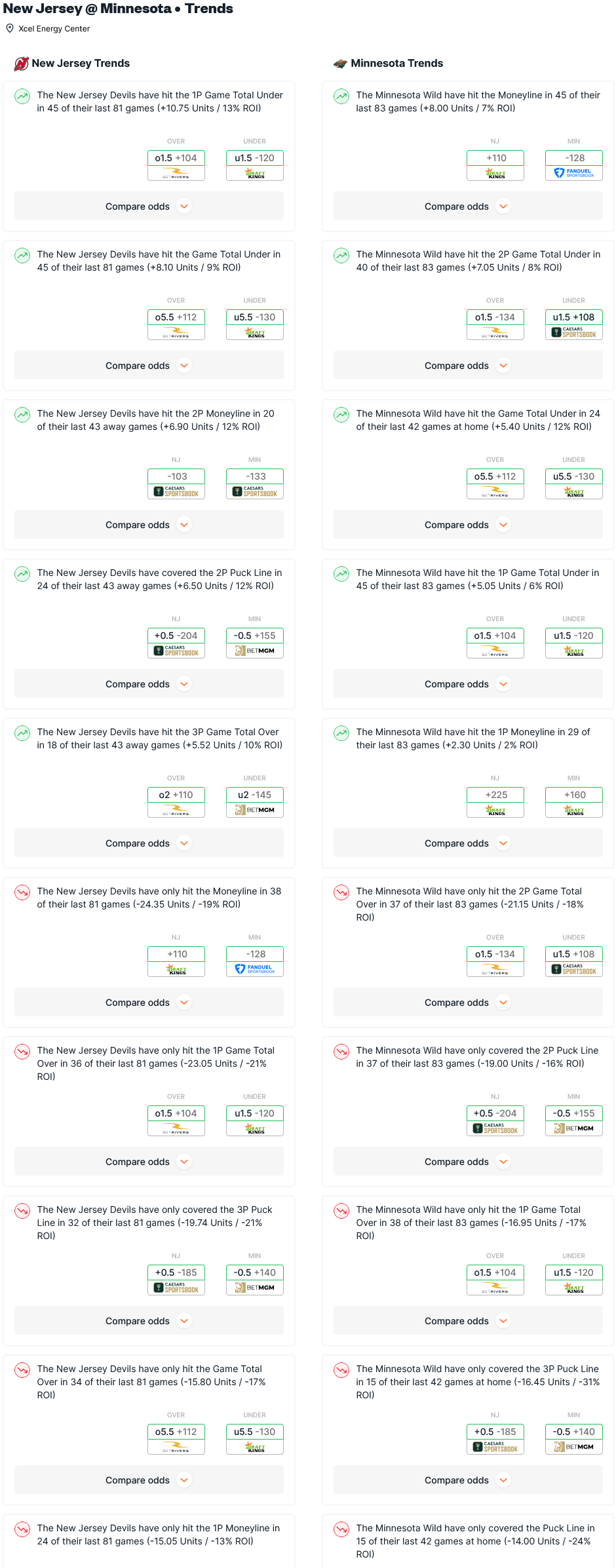The image size is (616, 1568).
Task: Expand Compare odds under Wild 1P Moneyline trend
Action: 468,843
